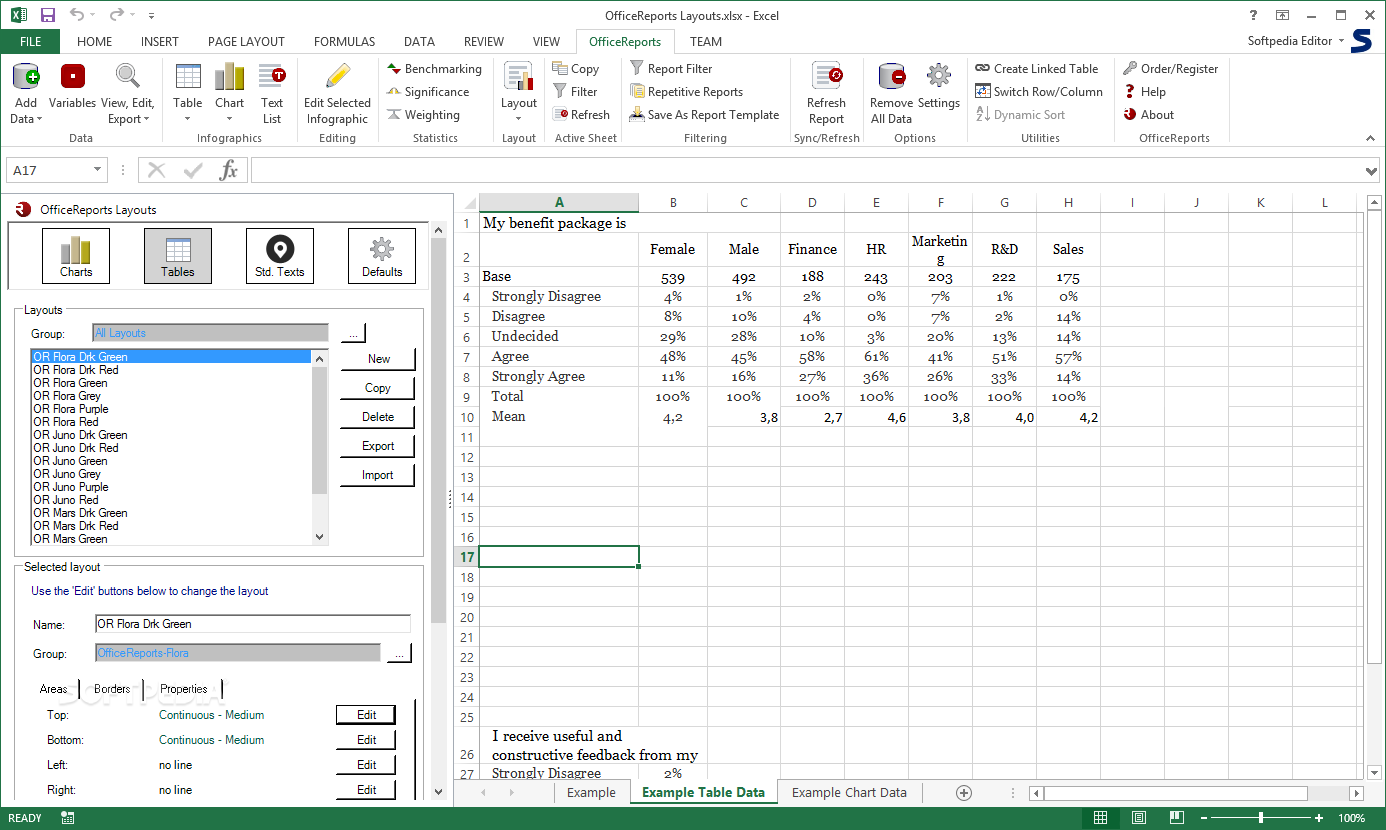1386x830 pixels.
Task: Click the zoom in plus button
Action: click(x=1321, y=818)
